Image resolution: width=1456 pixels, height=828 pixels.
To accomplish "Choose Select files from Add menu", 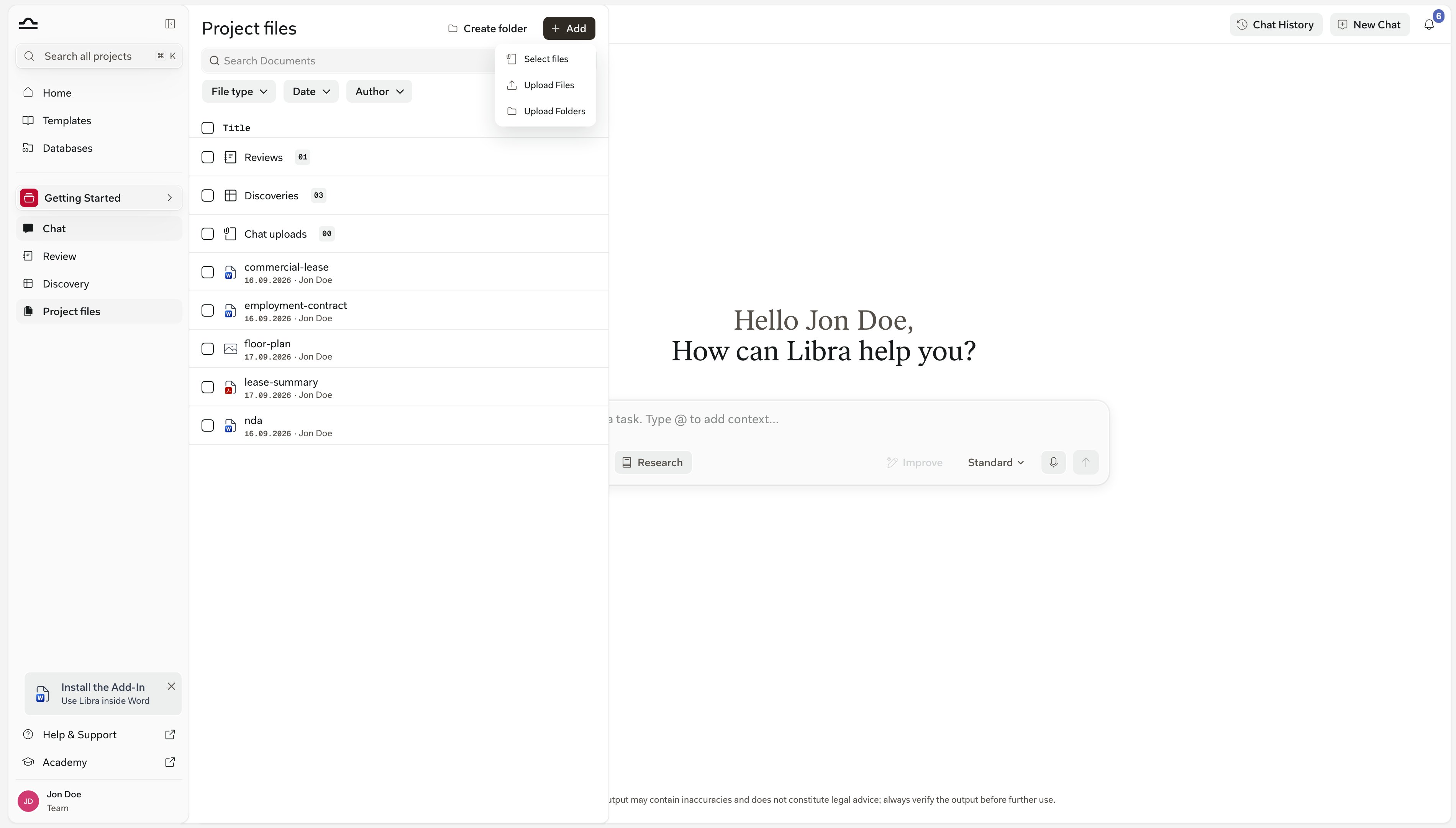I will click(546, 59).
